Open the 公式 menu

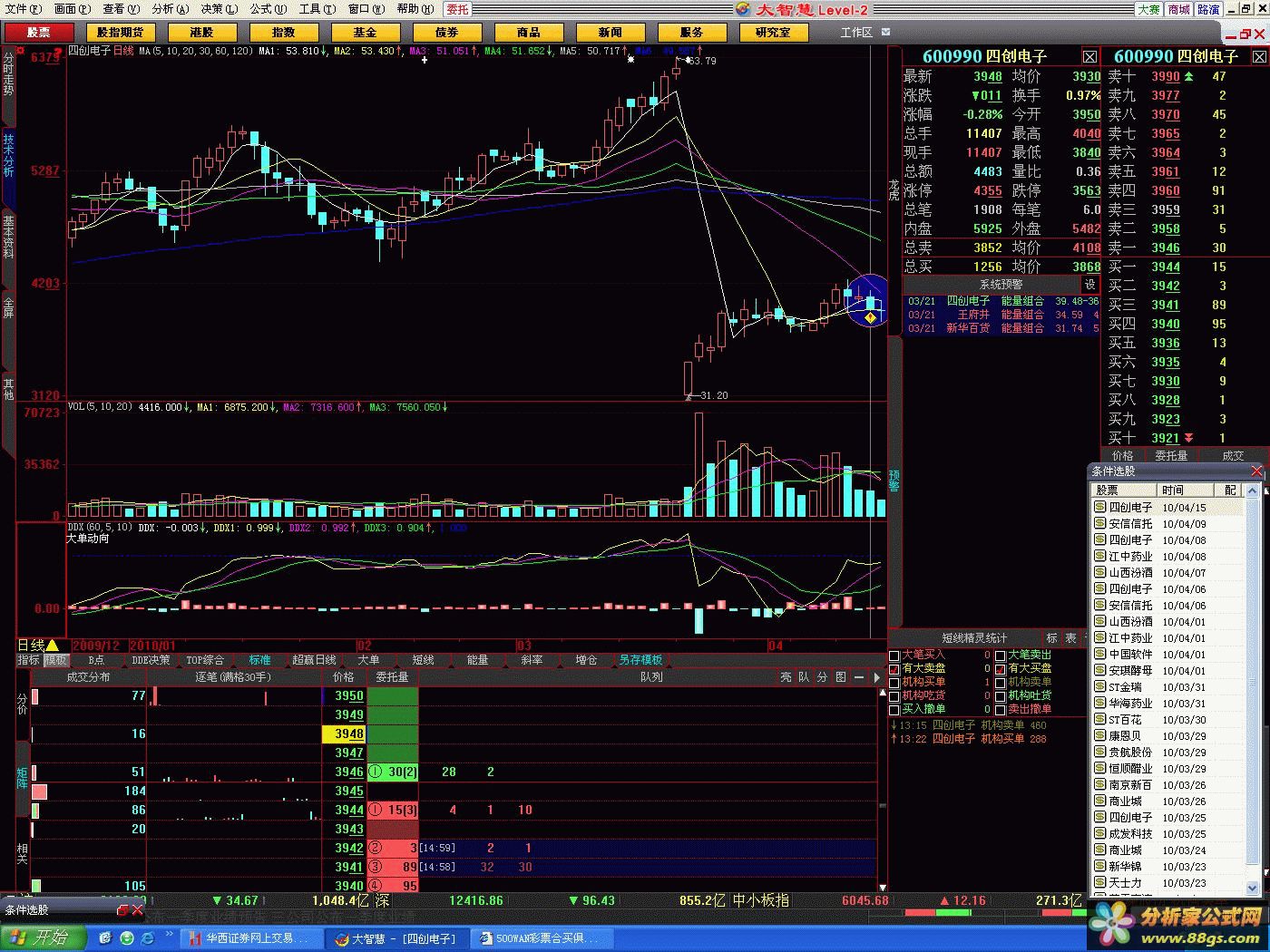pyautogui.click(x=268, y=9)
